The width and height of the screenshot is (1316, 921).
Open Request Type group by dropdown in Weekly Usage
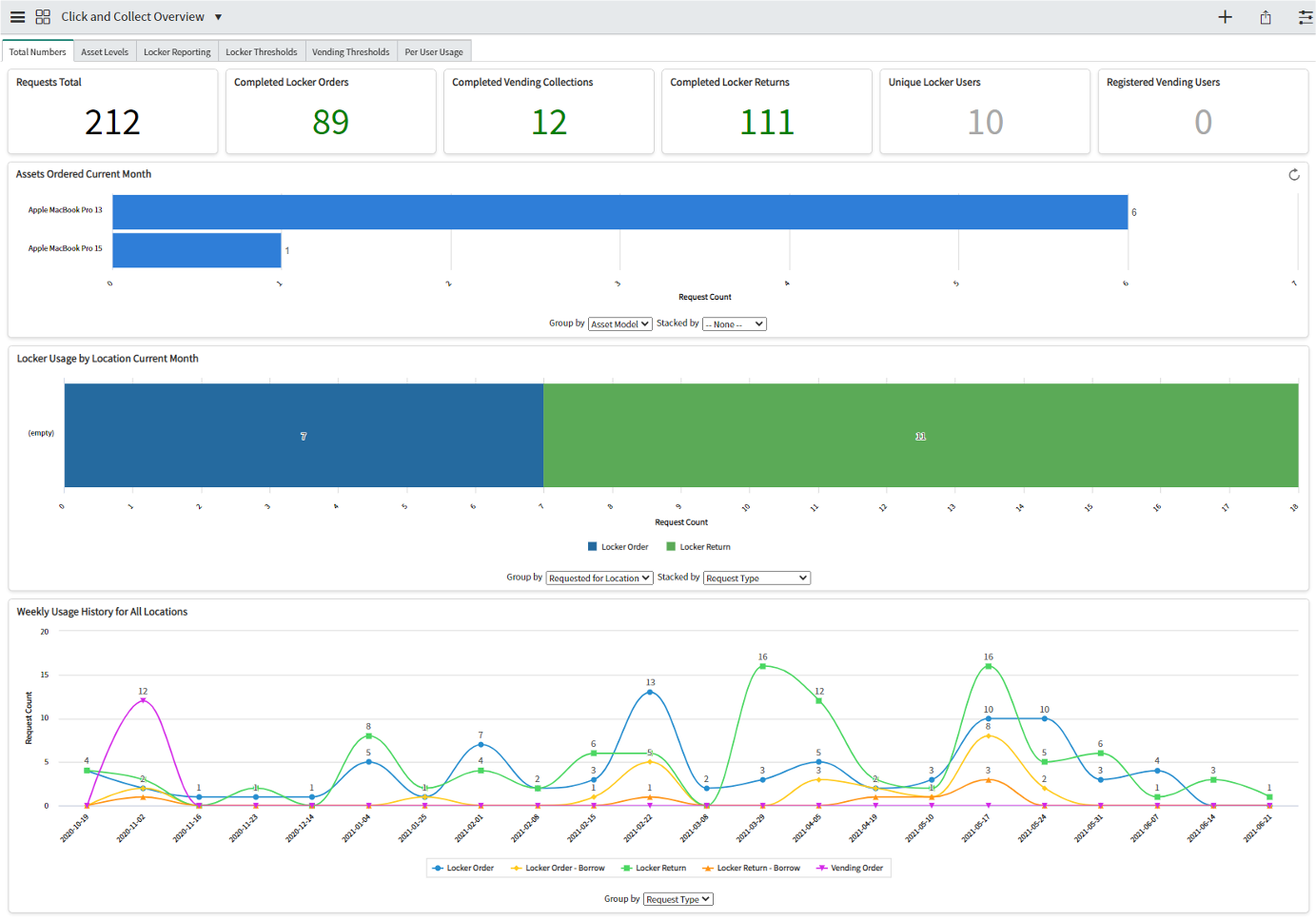(x=678, y=899)
